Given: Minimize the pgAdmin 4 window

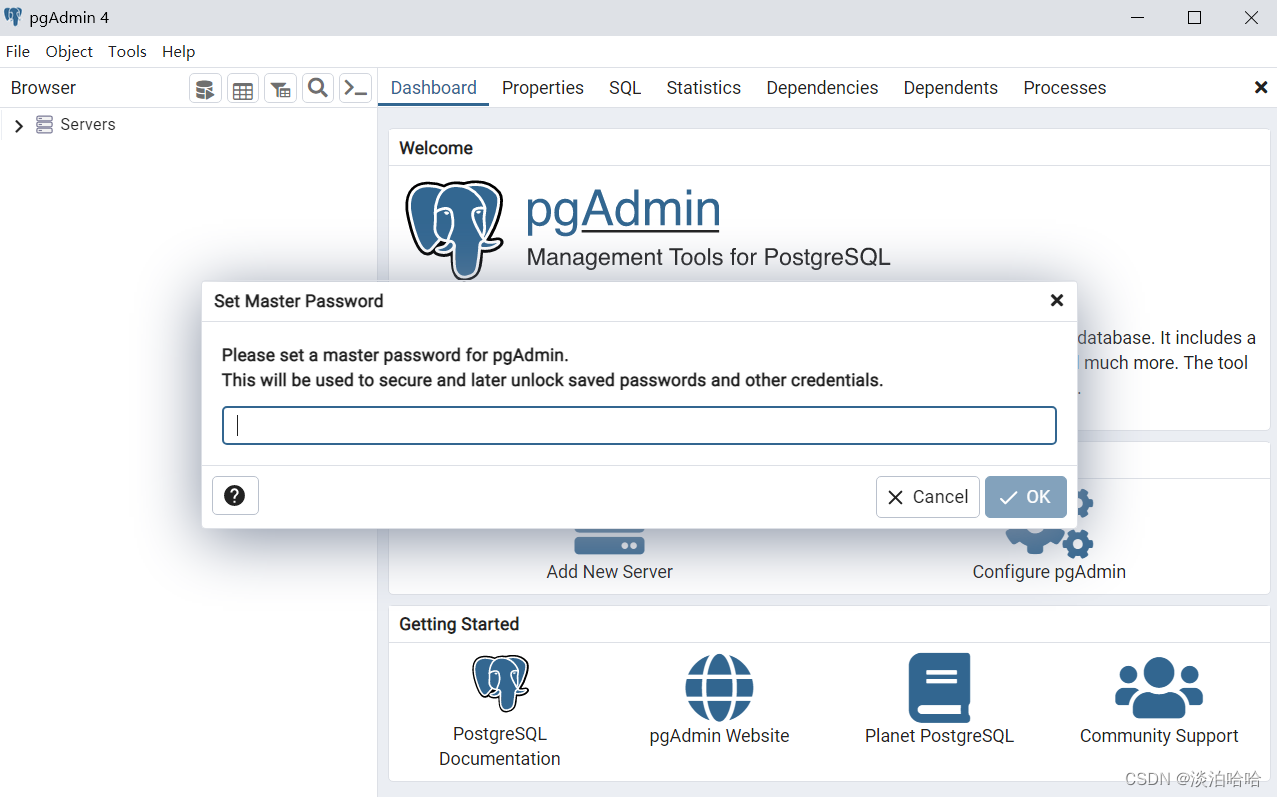Looking at the screenshot, I should [x=1138, y=17].
